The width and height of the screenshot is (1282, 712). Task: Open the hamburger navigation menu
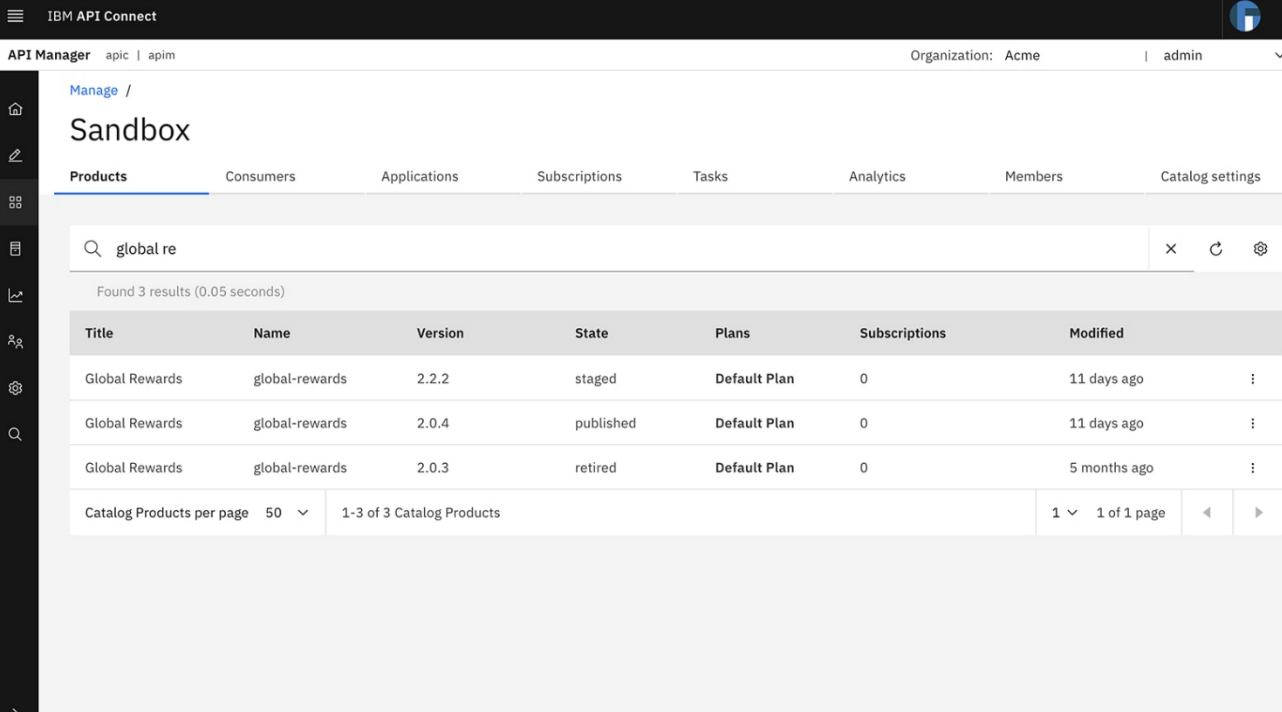[15, 16]
